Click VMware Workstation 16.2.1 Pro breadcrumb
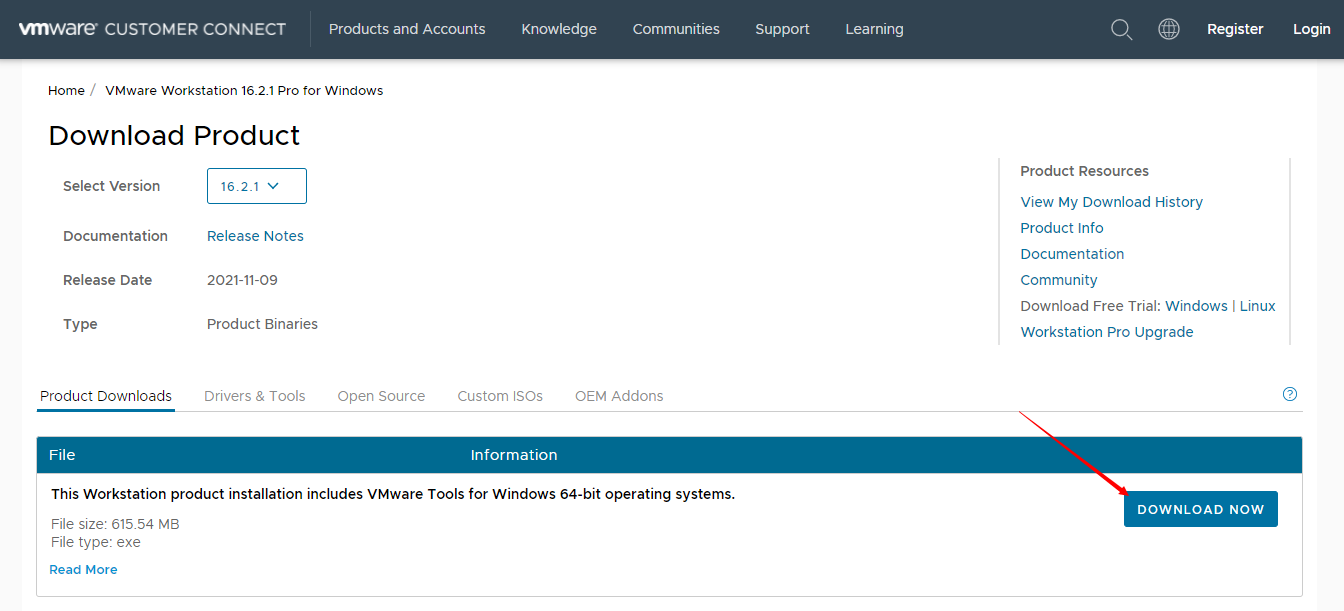 [244, 90]
